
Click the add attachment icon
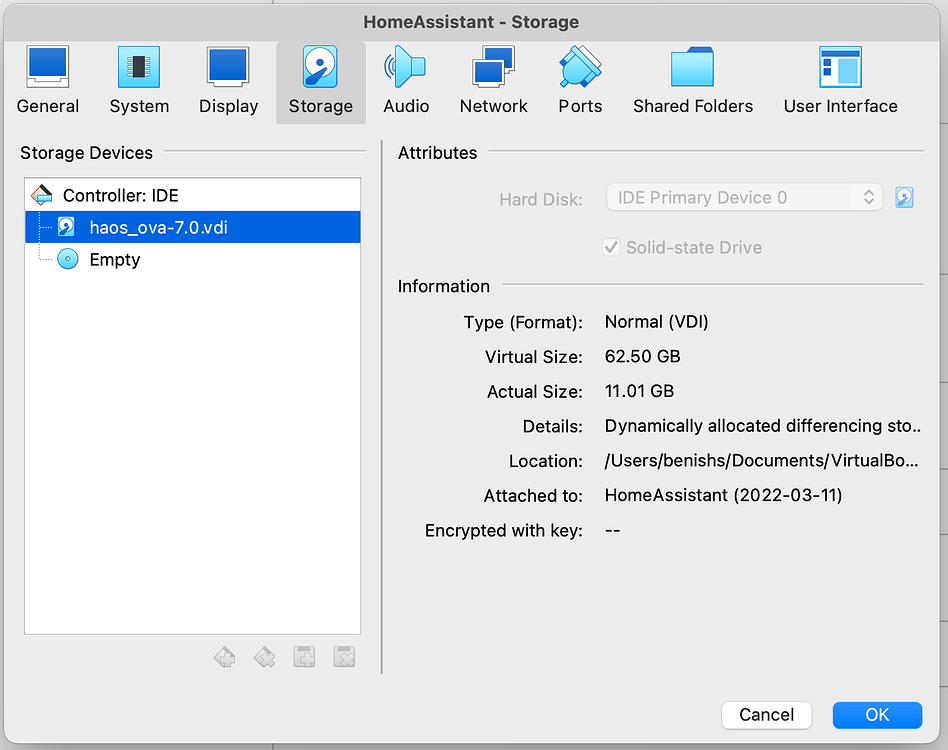click(x=304, y=657)
